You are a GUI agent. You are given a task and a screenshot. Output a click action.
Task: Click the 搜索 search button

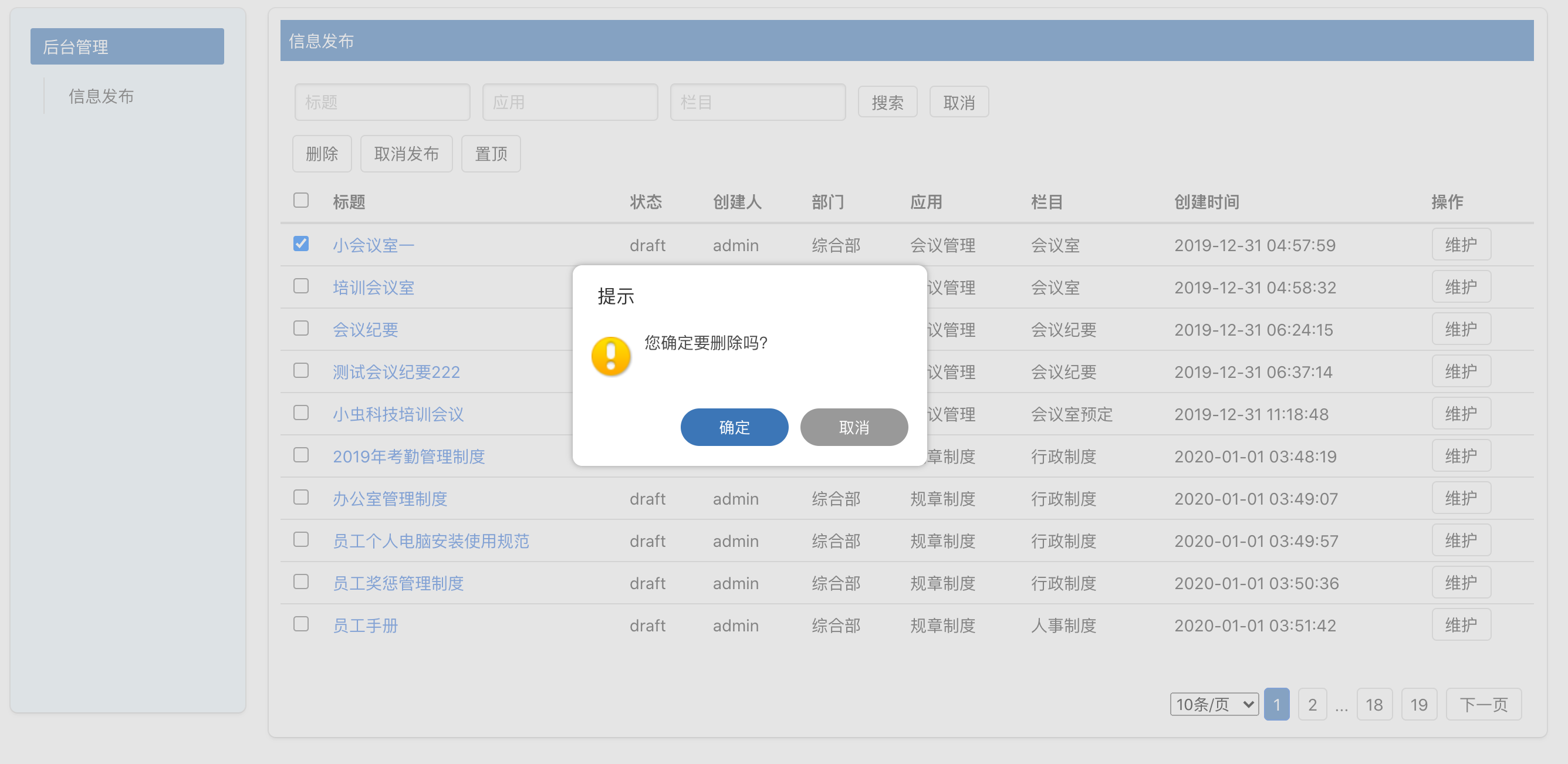887,102
